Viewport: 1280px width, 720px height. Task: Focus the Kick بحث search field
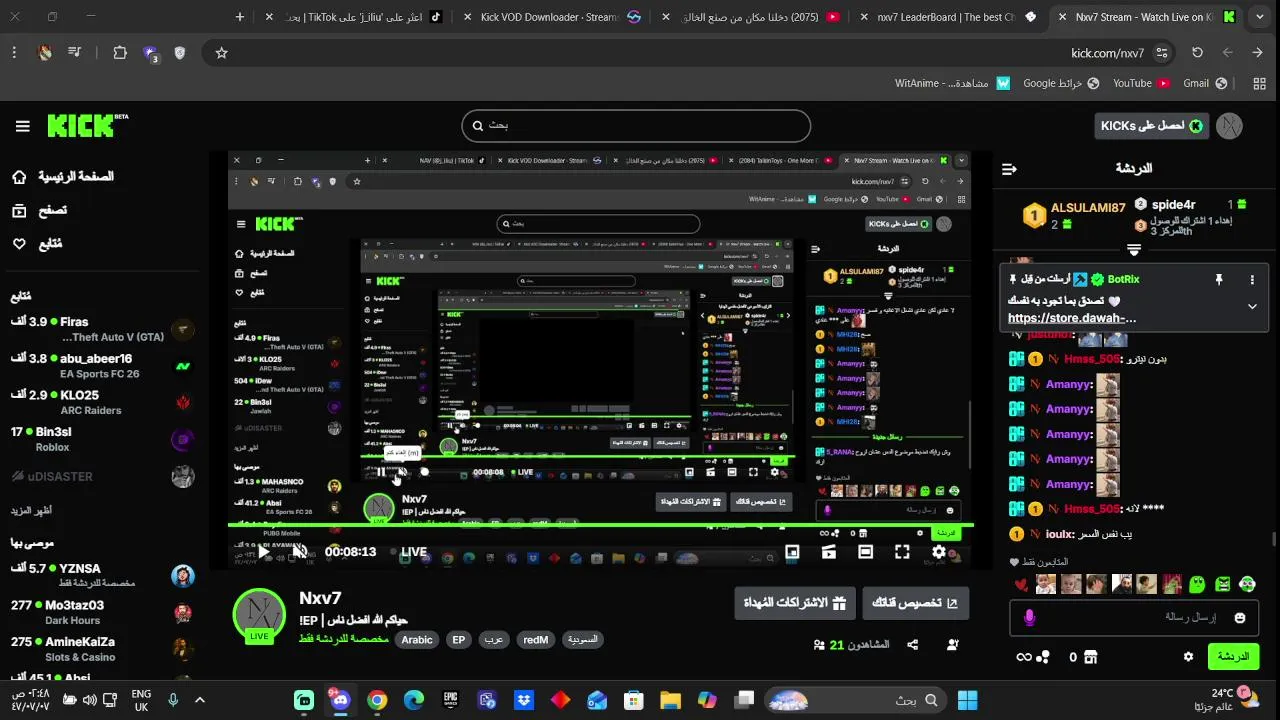[x=636, y=125]
